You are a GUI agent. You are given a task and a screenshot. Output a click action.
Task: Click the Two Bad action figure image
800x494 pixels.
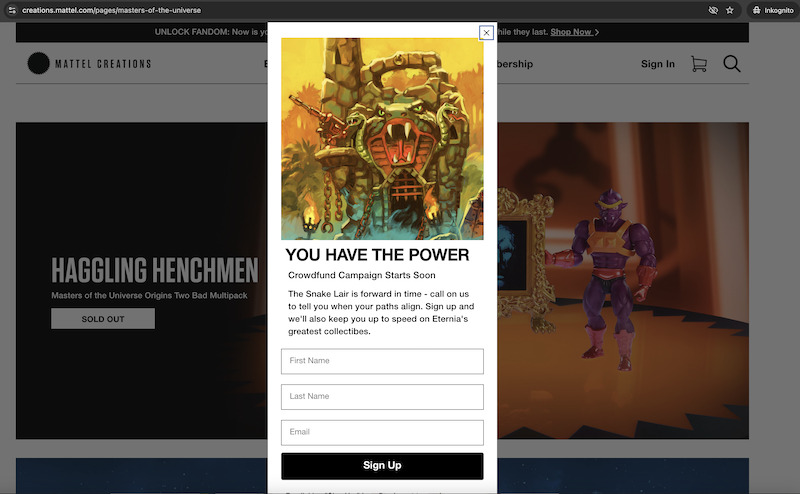tap(607, 278)
